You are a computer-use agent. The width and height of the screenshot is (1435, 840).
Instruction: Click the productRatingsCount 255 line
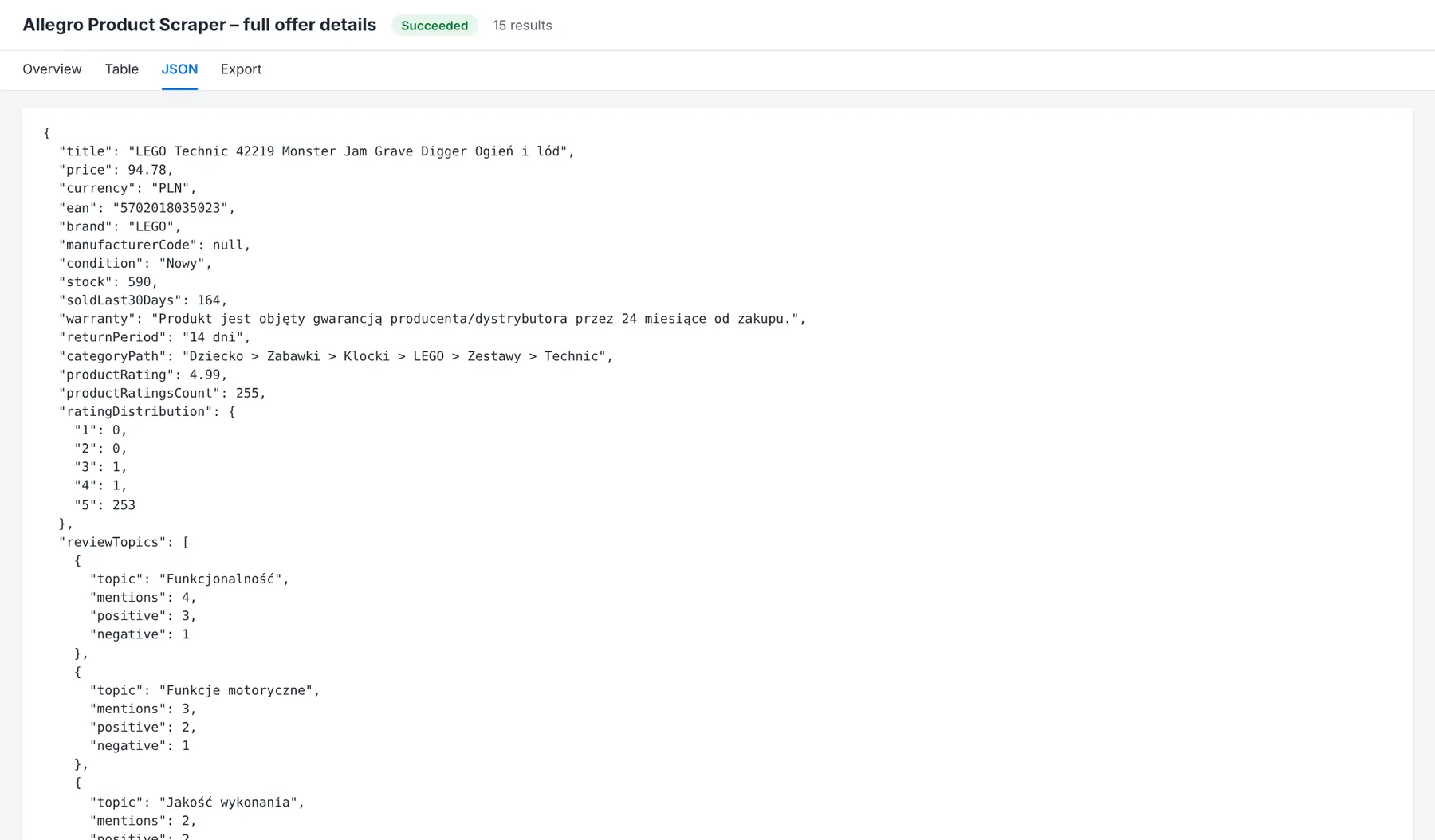pos(162,393)
